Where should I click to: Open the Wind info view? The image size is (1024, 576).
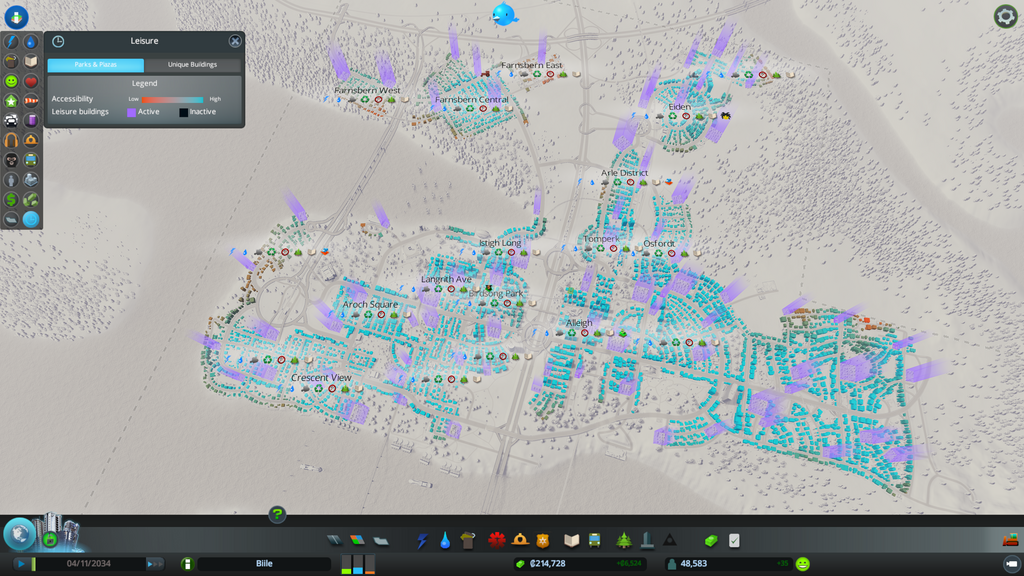(31, 101)
